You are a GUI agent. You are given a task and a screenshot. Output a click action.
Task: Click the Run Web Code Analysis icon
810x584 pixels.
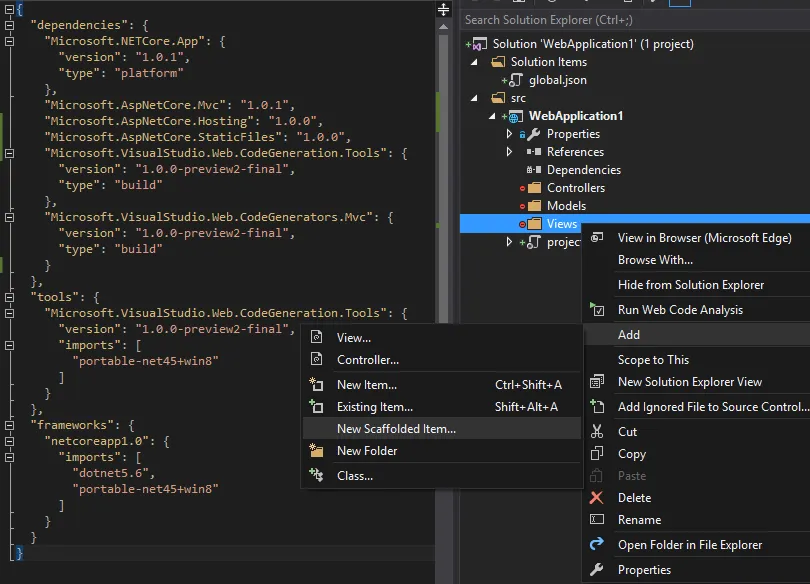tap(597, 309)
